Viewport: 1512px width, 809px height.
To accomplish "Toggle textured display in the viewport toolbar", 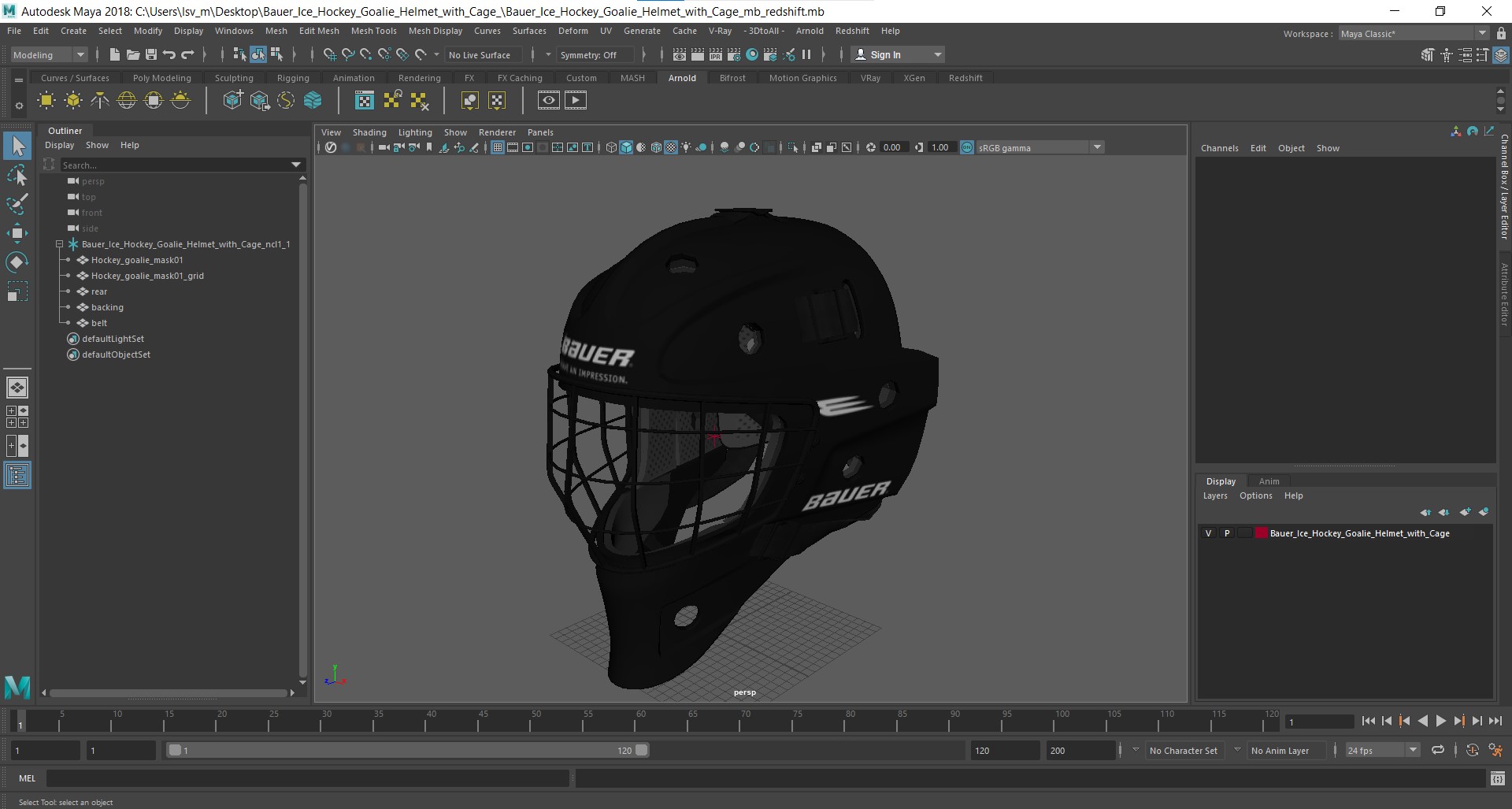I will tap(671, 147).
